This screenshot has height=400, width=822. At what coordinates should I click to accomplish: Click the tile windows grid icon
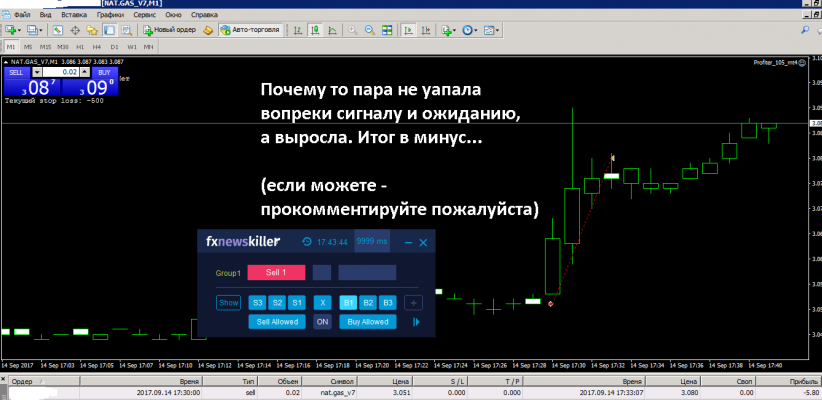(x=386, y=31)
